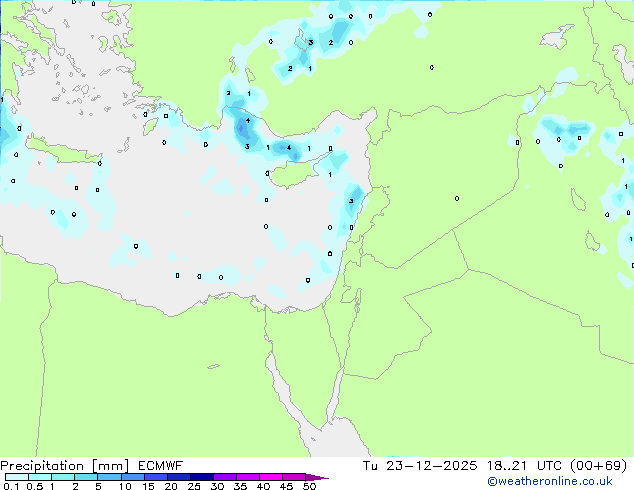
Task: Click the '30' legend scale label
Action: (x=217, y=486)
